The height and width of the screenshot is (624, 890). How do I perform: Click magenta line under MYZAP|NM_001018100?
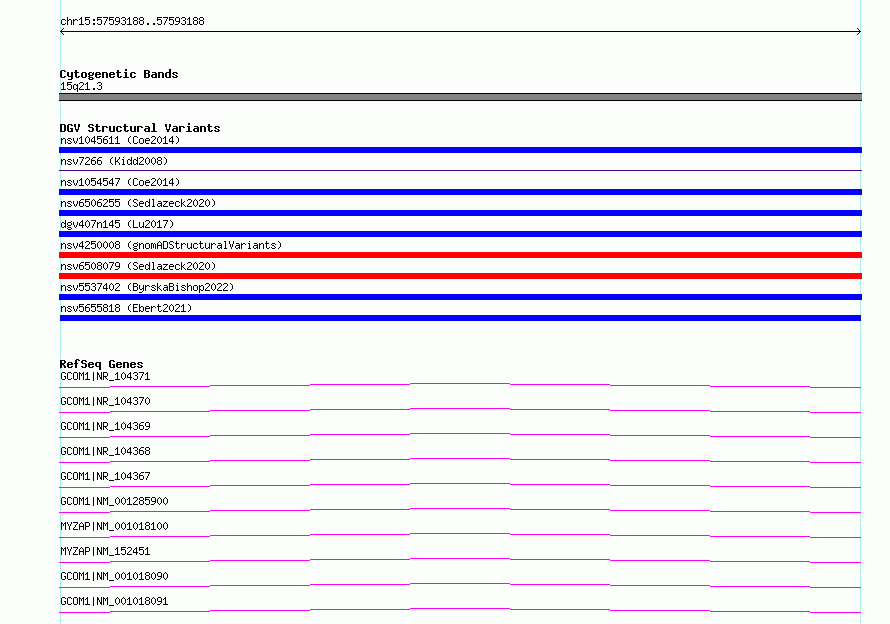tap(460, 535)
